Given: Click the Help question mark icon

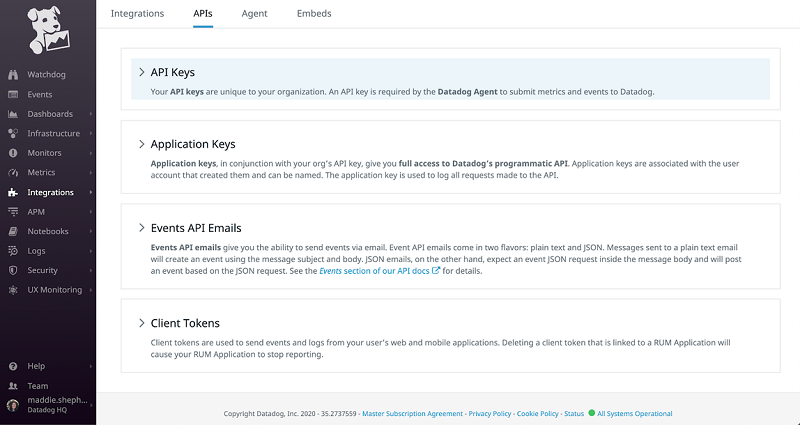Looking at the screenshot, I should click(13, 366).
